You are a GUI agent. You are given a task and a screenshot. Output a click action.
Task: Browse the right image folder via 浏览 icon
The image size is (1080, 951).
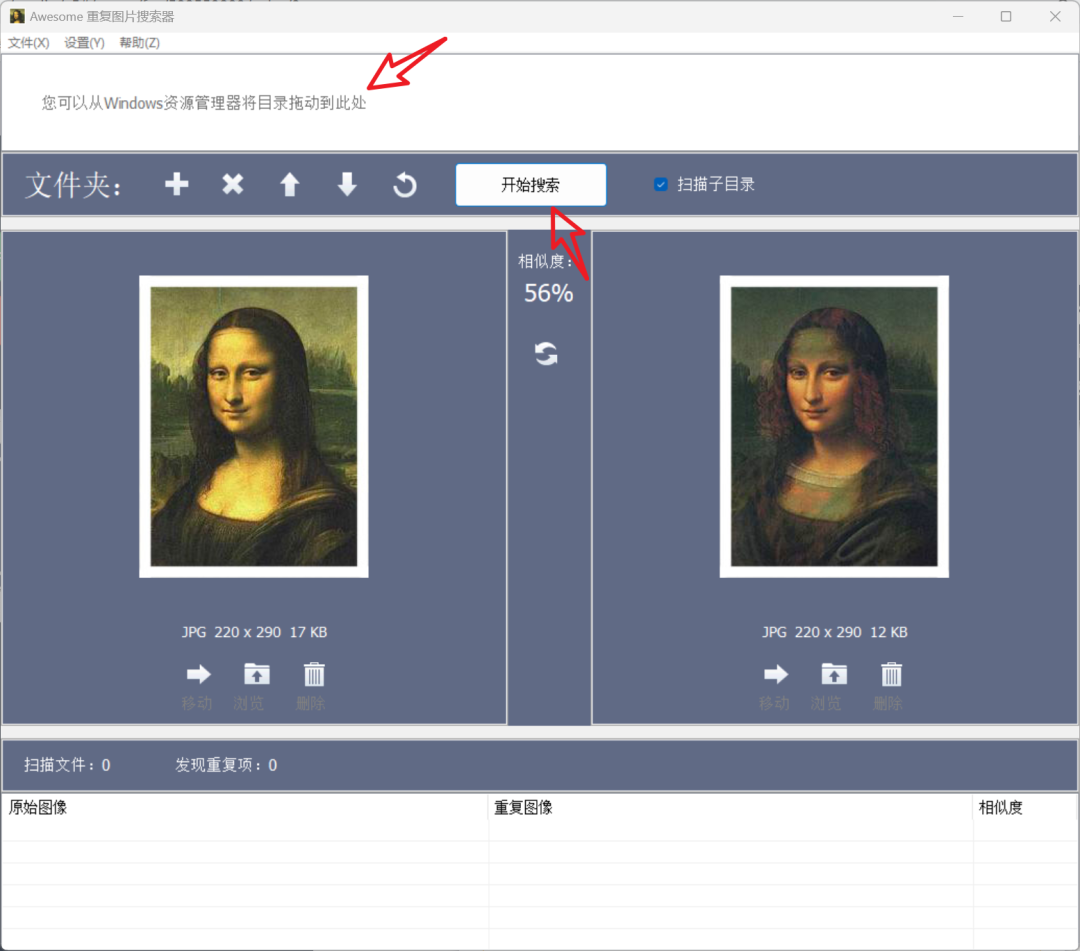tap(833, 673)
